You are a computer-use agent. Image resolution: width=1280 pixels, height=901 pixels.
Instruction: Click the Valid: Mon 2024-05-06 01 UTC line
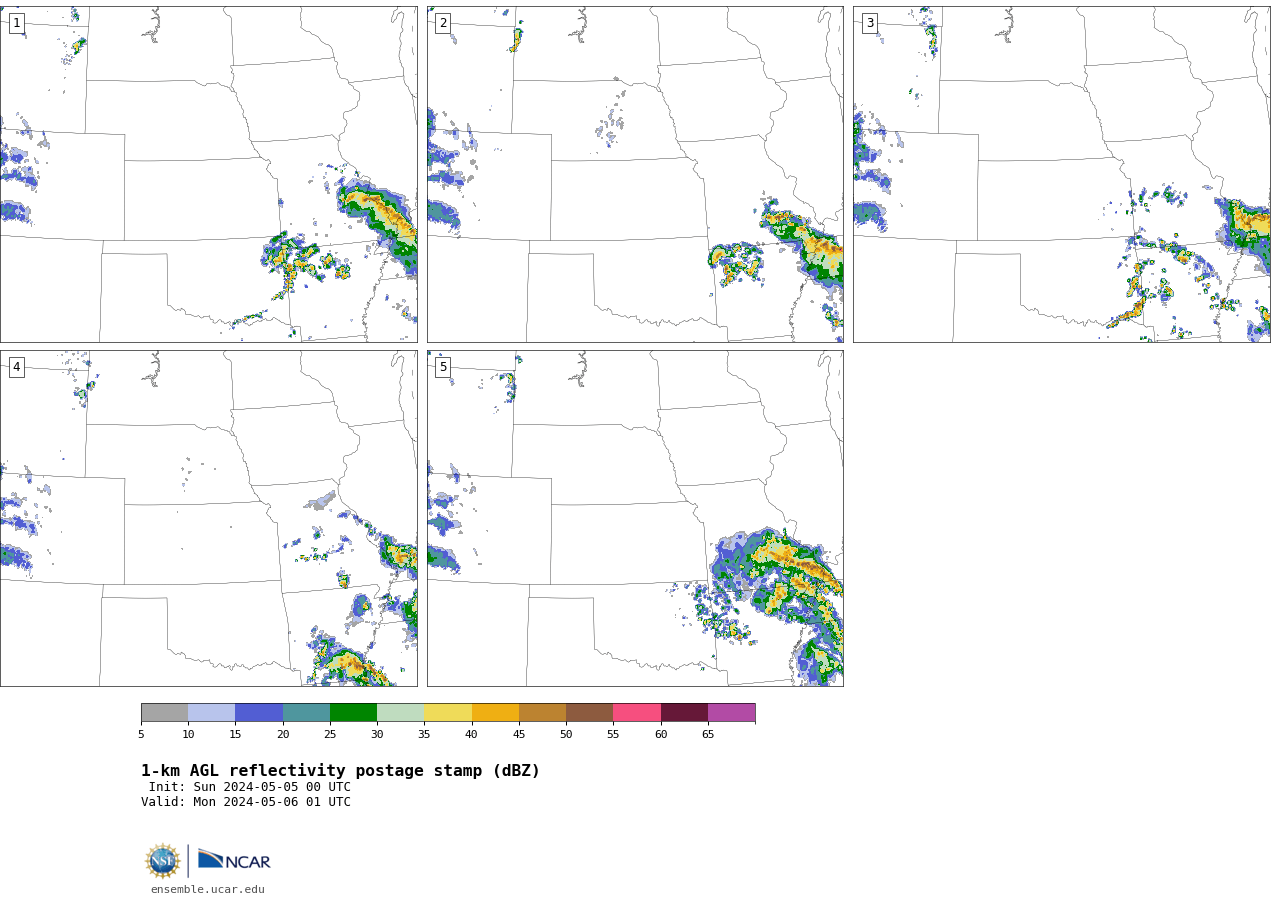click(246, 802)
